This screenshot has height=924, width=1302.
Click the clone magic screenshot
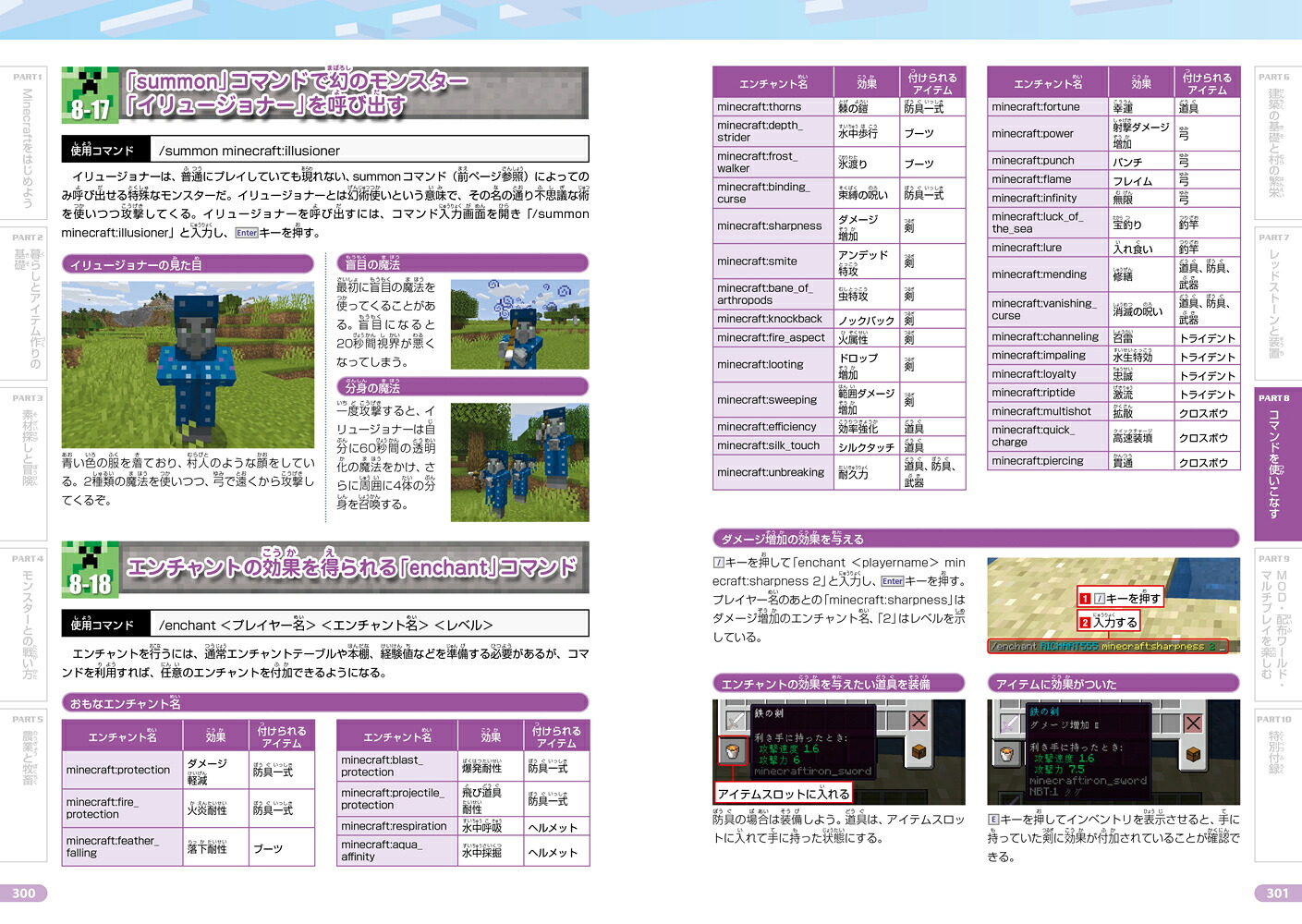(x=519, y=462)
